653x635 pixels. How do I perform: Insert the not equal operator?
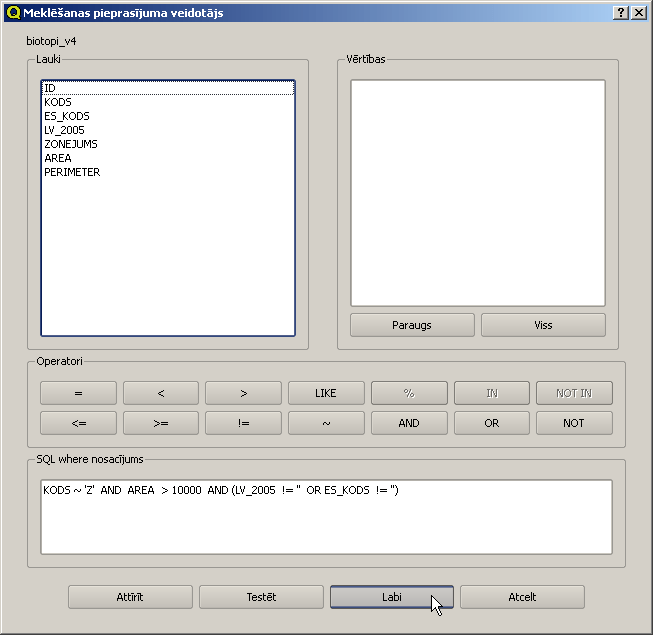point(243,423)
